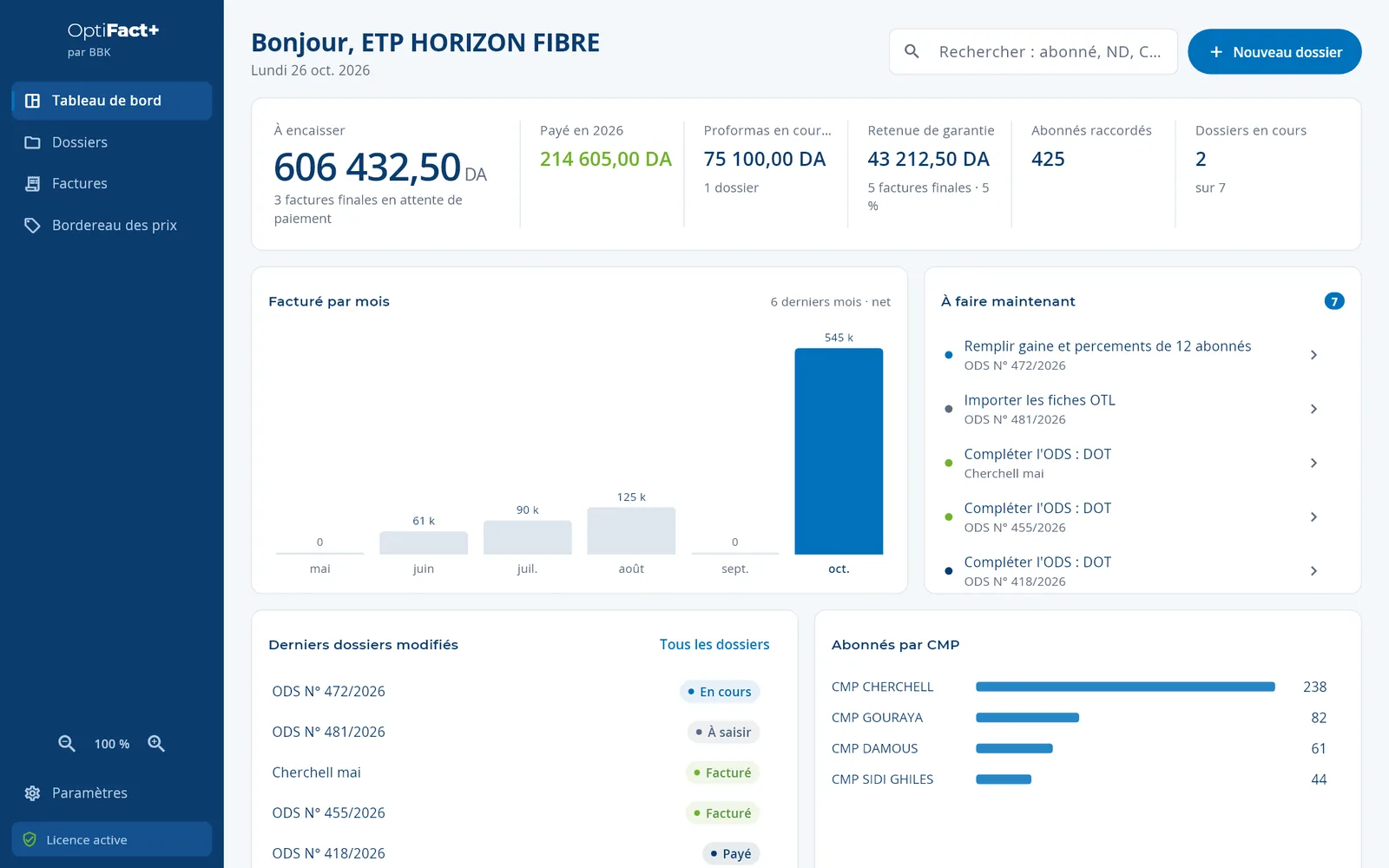Open the ODS N° 481/2026 recent dossier row
This screenshot has height=868, width=1389.
tap(524, 733)
